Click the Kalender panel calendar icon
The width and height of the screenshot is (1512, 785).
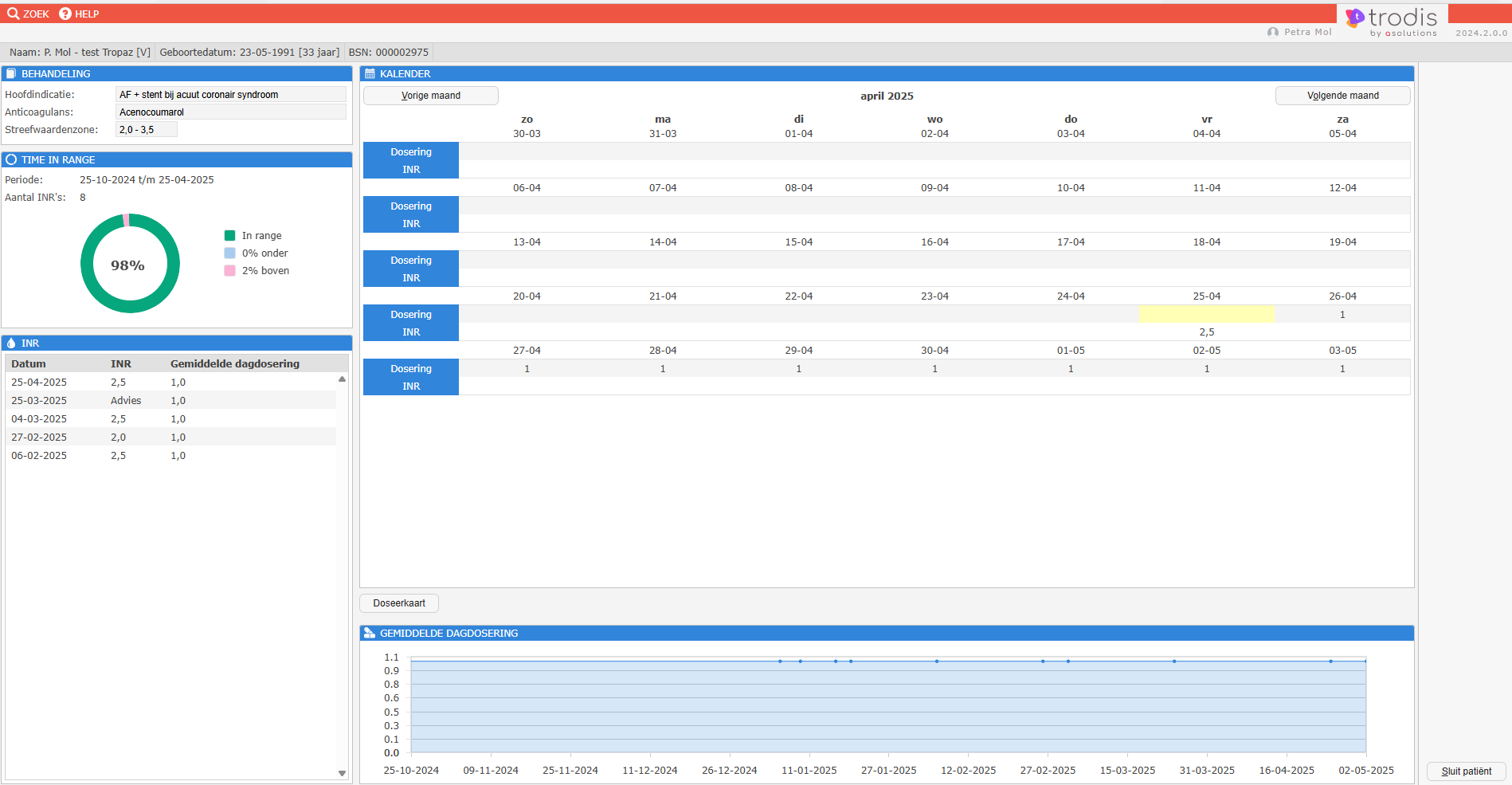coord(370,73)
